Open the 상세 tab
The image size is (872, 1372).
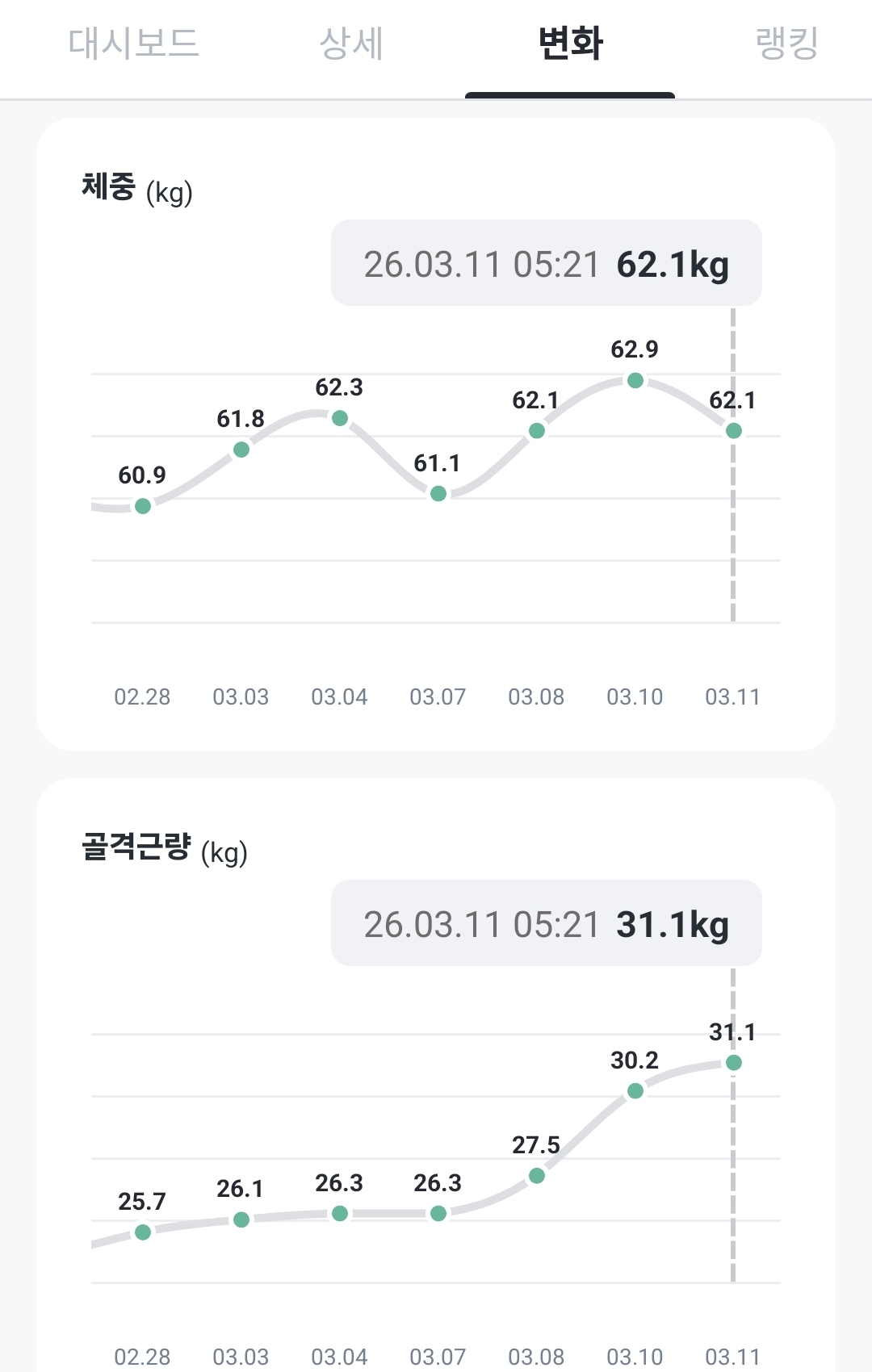351,44
